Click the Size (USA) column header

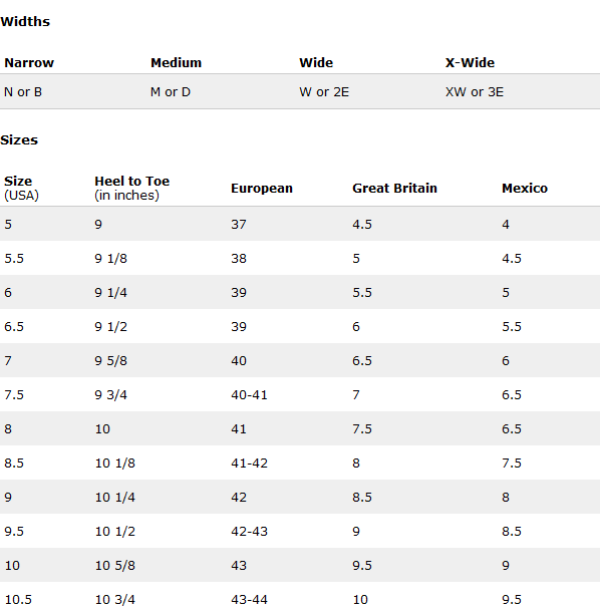point(22,188)
